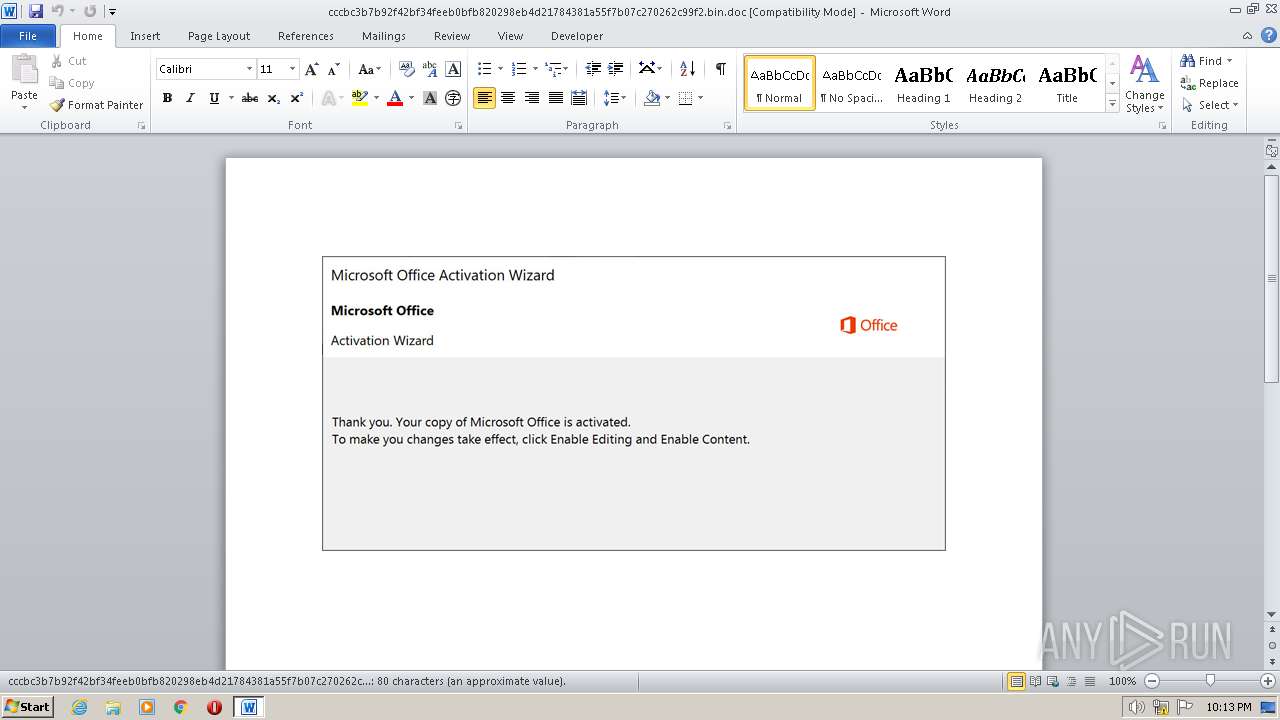The image size is (1280, 720).
Task: Click the Increase Indent icon
Action: 616,69
